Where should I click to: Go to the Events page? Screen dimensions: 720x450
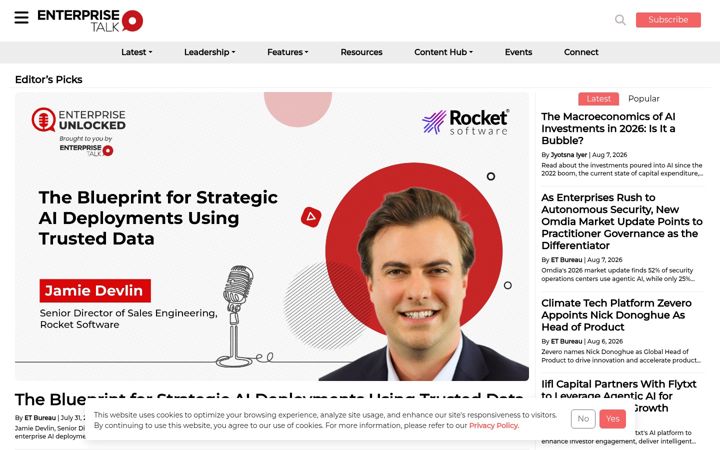point(518,52)
